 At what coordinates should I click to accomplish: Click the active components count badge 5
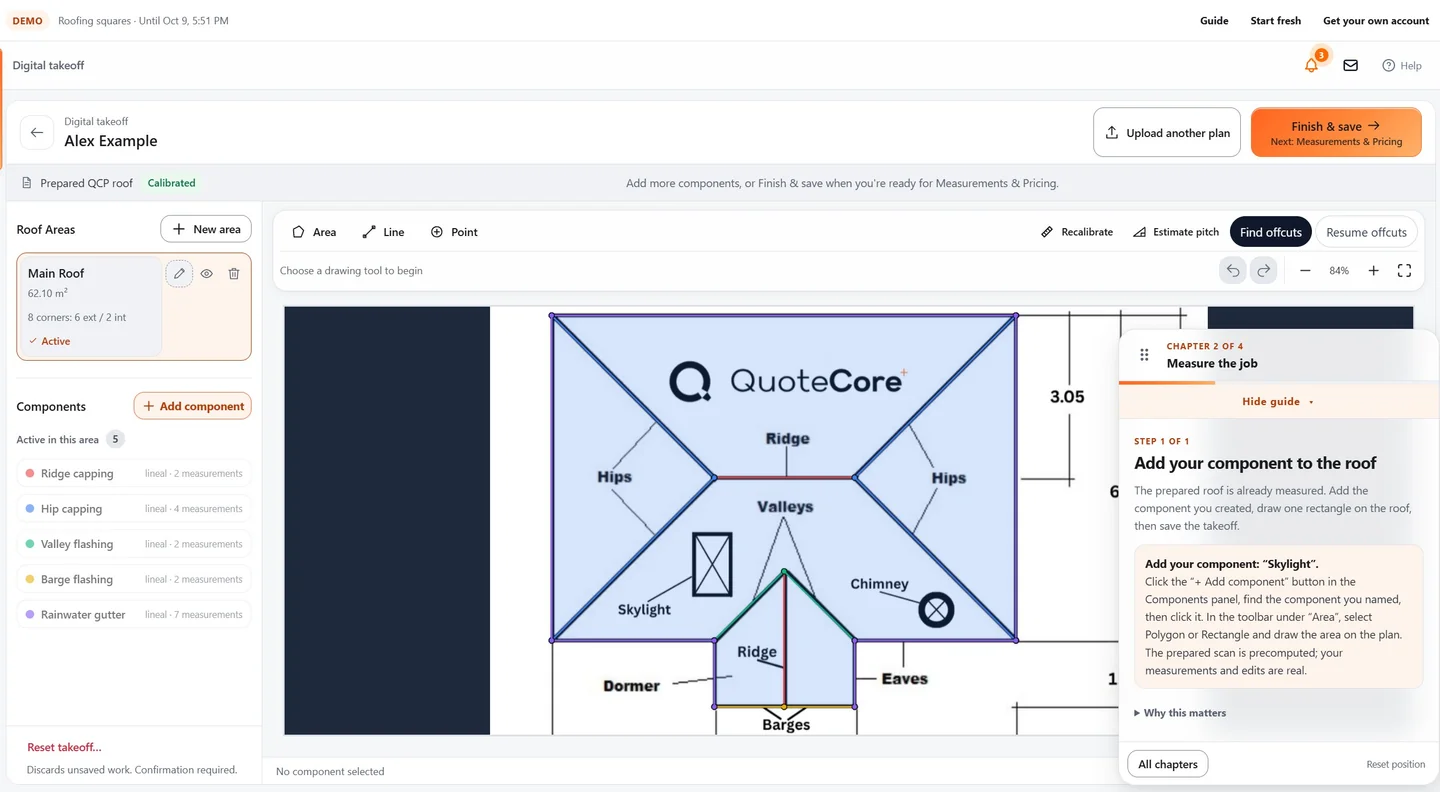tap(115, 439)
